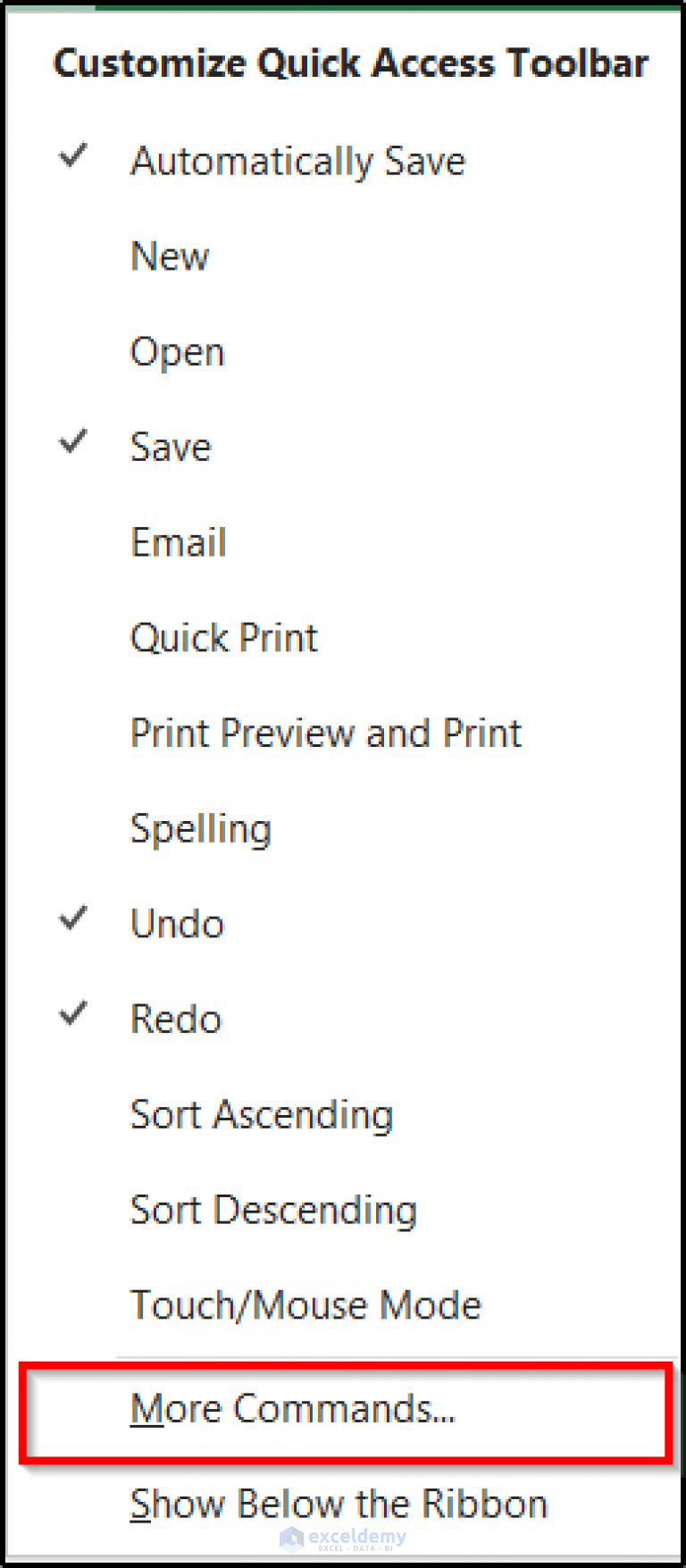Image resolution: width=686 pixels, height=1568 pixels.
Task: Toggle the Redo command off
Action: tap(176, 1019)
